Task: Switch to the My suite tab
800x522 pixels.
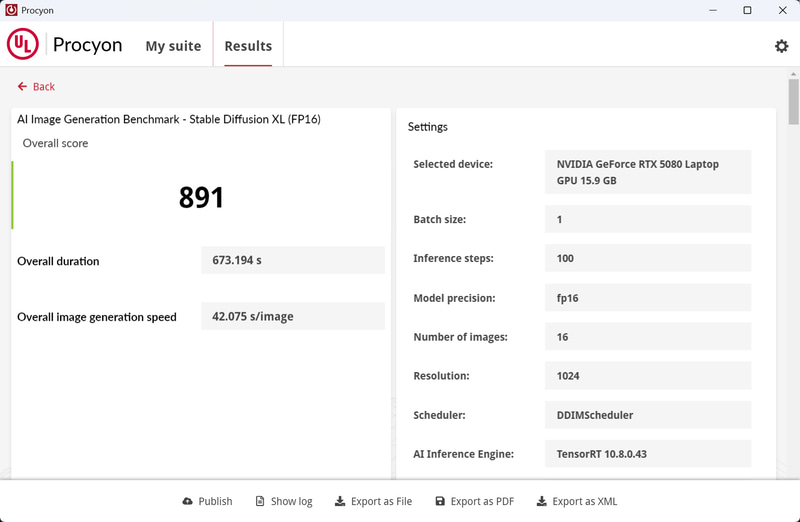Action: pos(173,46)
